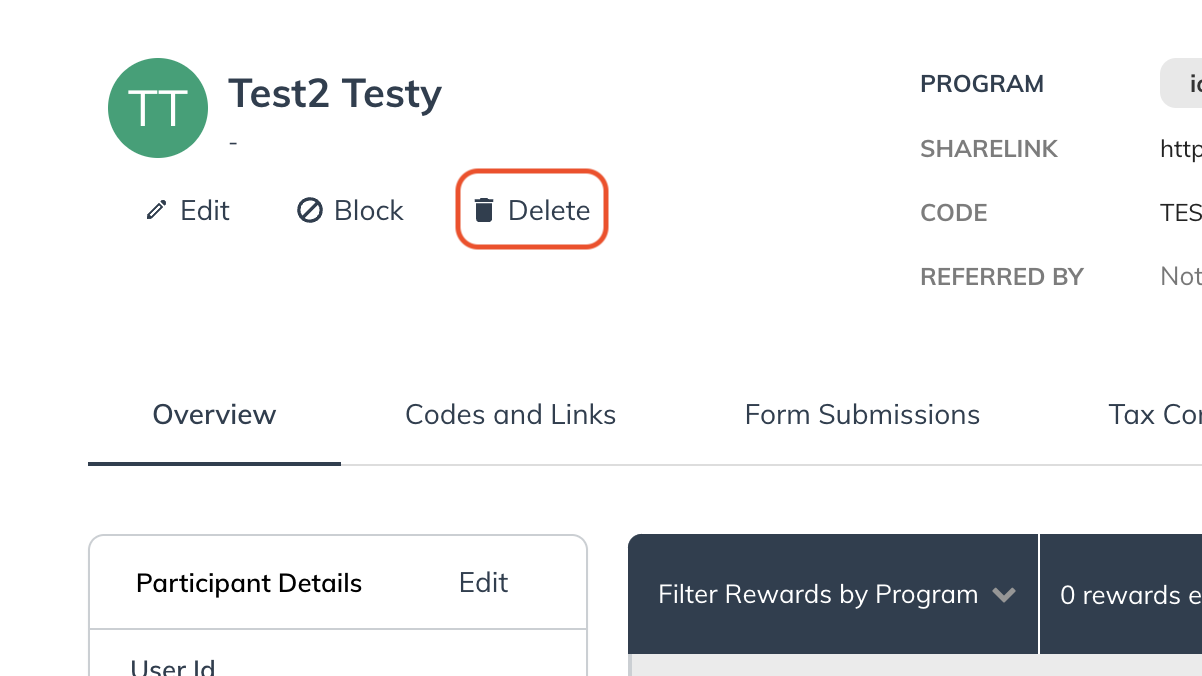Click the program name badge
Screen dimensions: 1202x676
(1181, 84)
